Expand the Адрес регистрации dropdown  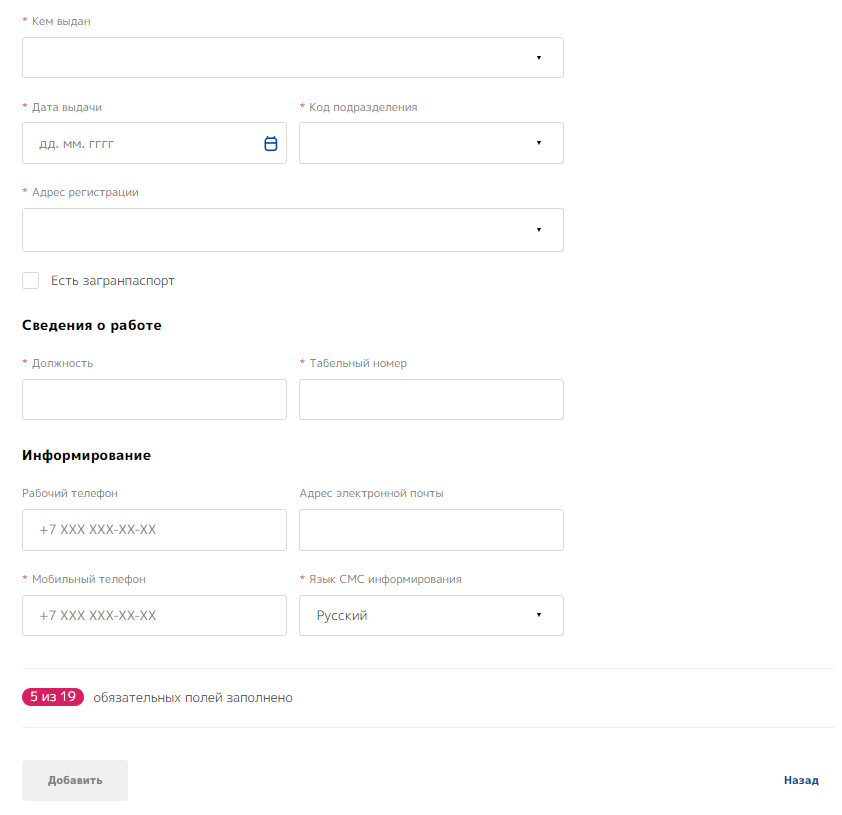click(x=538, y=230)
